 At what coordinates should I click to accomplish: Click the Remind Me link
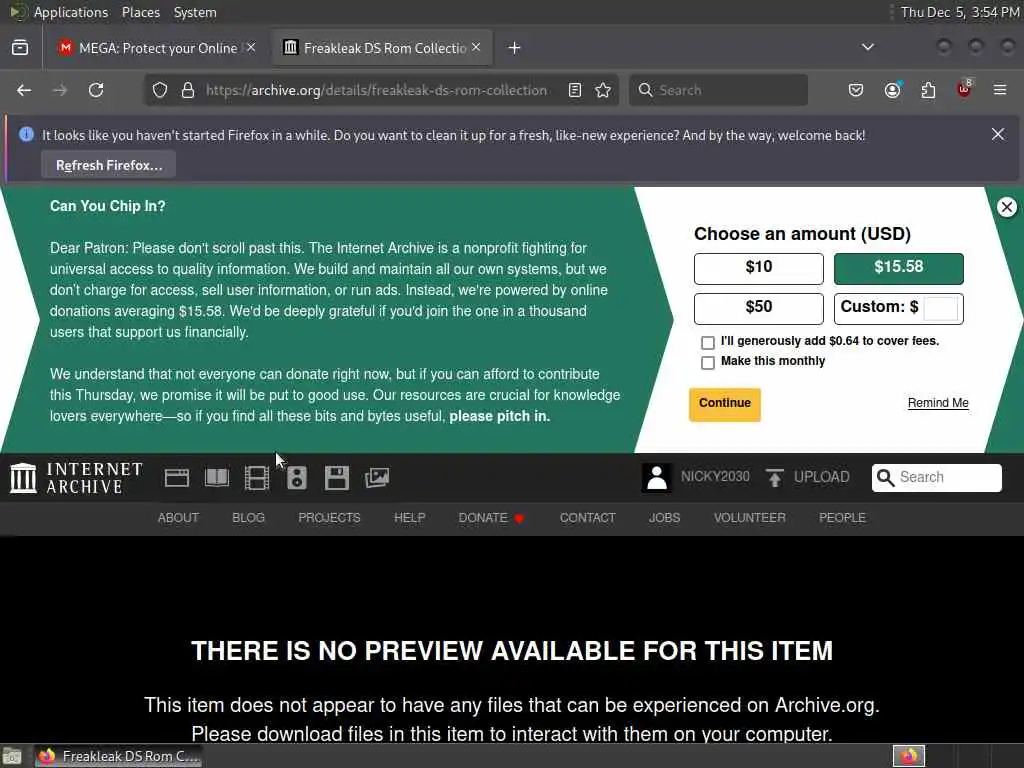[x=938, y=403]
